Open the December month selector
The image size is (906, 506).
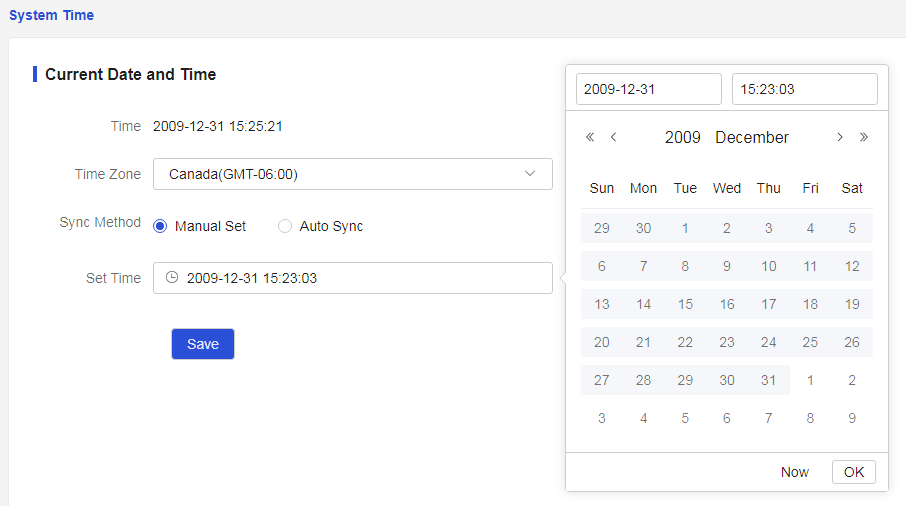(752, 137)
